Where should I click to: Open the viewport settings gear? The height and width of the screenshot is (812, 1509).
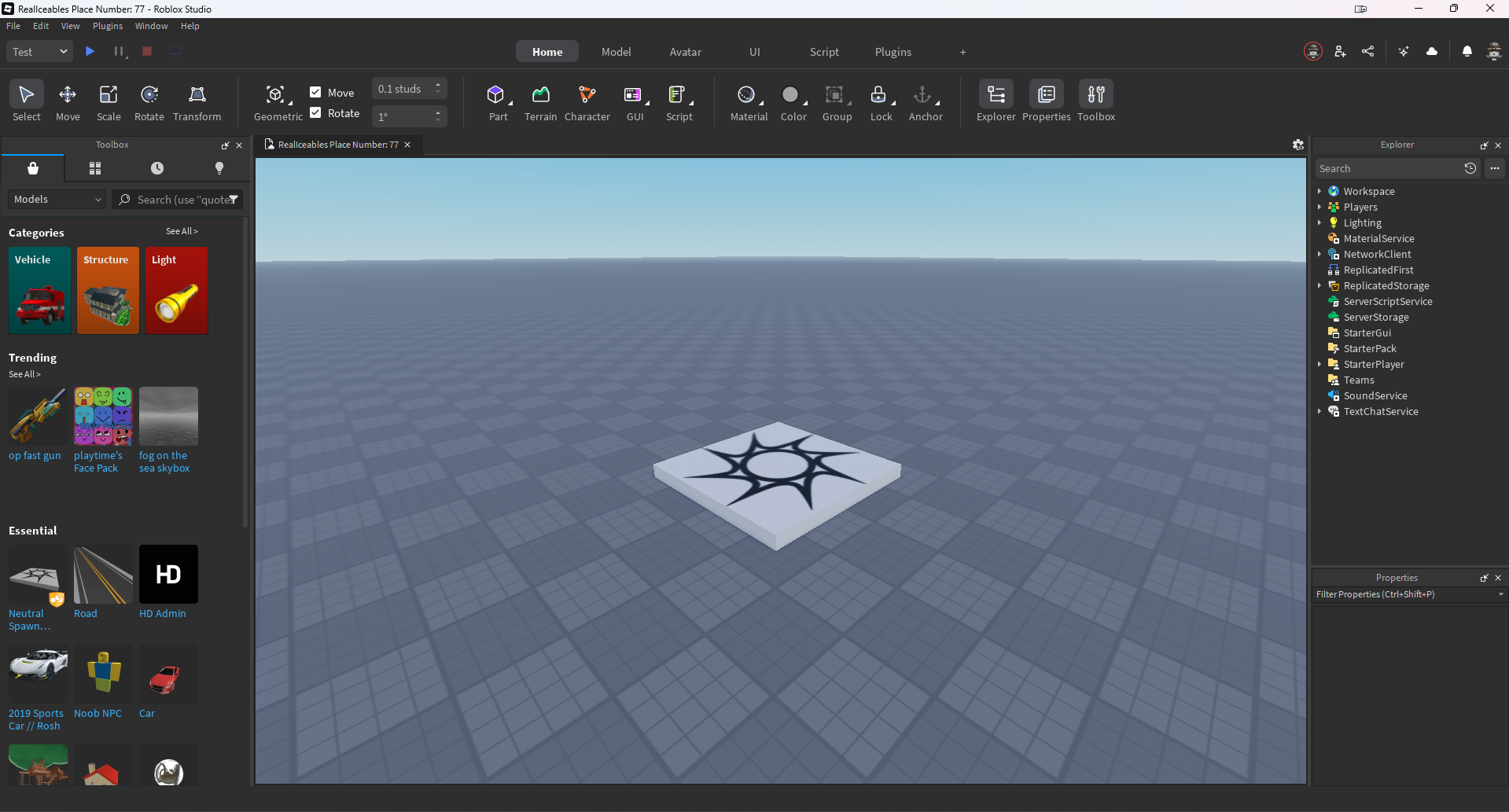[x=1298, y=145]
